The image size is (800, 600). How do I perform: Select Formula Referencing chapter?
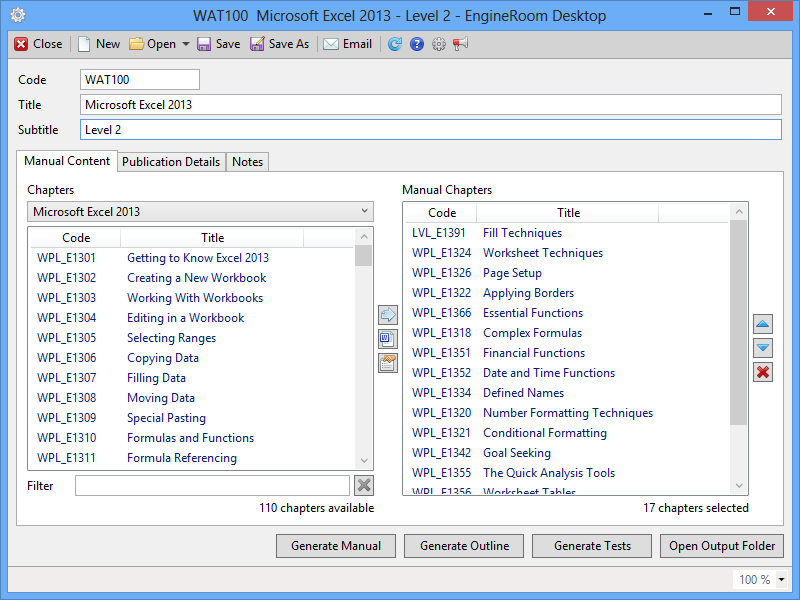click(192, 458)
